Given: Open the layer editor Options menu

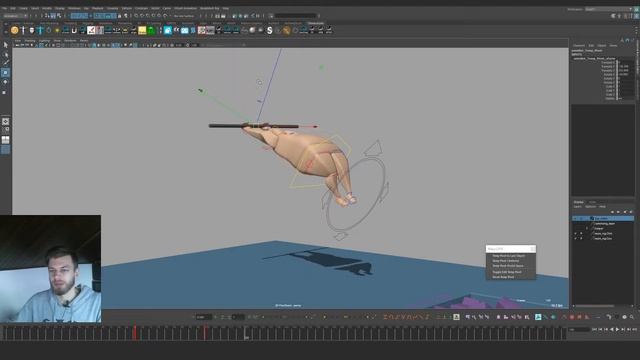Looking at the screenshot, I should 591,207.
